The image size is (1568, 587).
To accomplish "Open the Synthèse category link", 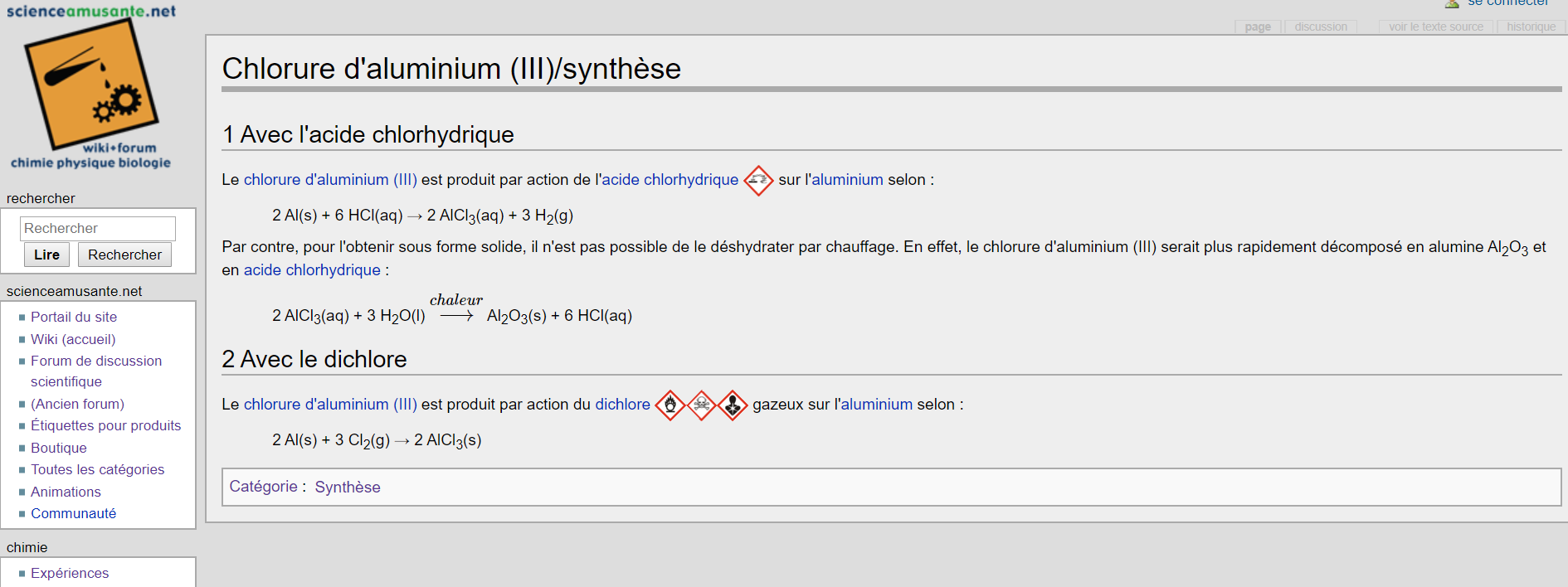I will tap(348, 487).
